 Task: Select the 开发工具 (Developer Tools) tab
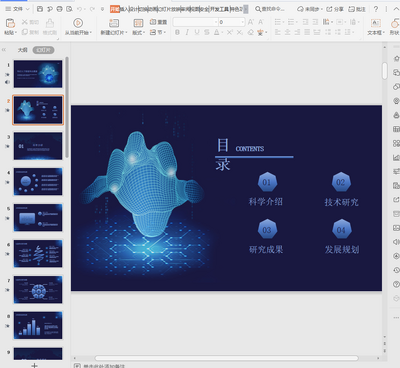click(x=219, y=9)
